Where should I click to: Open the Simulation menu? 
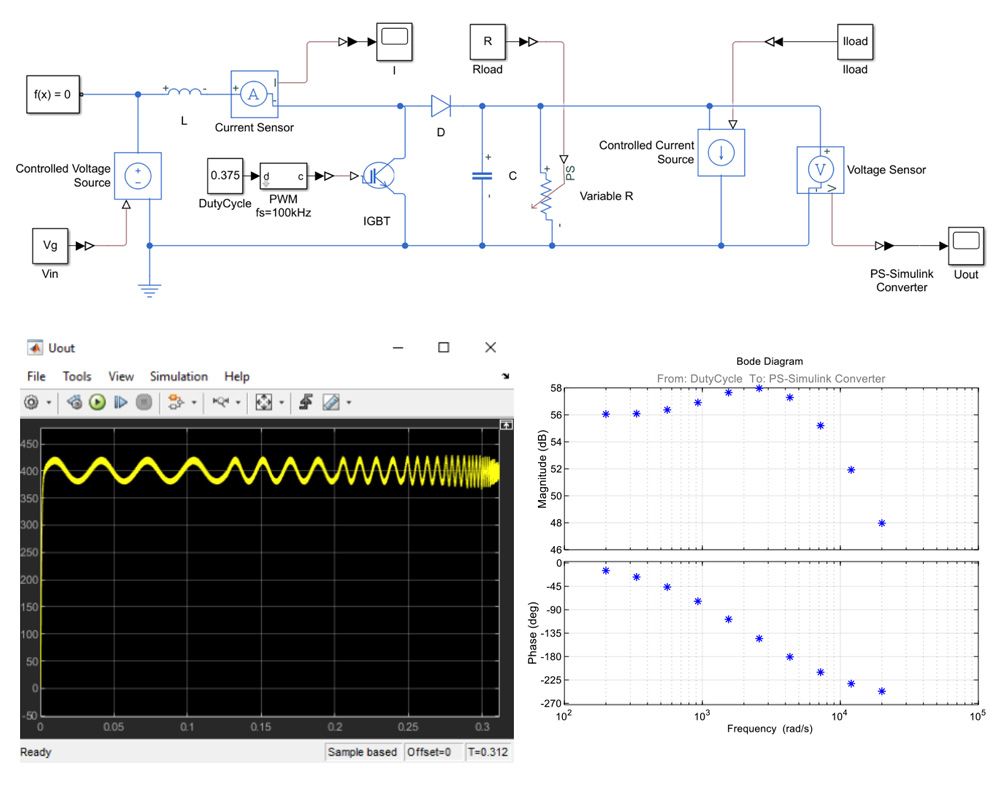pos(179,377)
